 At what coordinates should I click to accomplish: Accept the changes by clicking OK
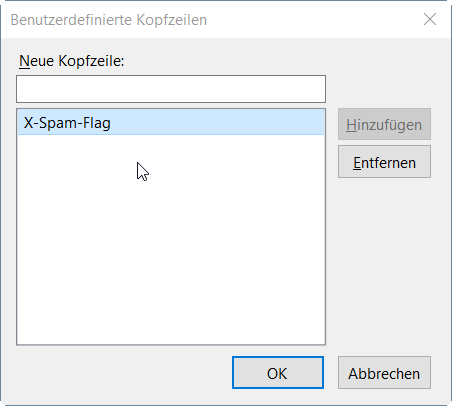pyautogui.click(x=278, y=372)
